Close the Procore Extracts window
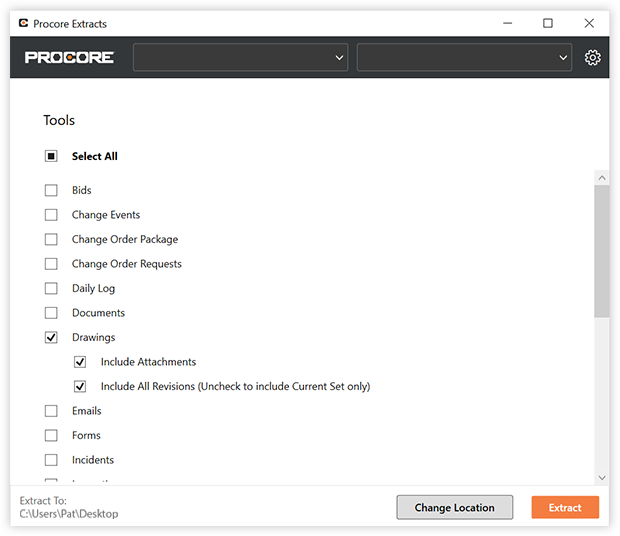 589,23
